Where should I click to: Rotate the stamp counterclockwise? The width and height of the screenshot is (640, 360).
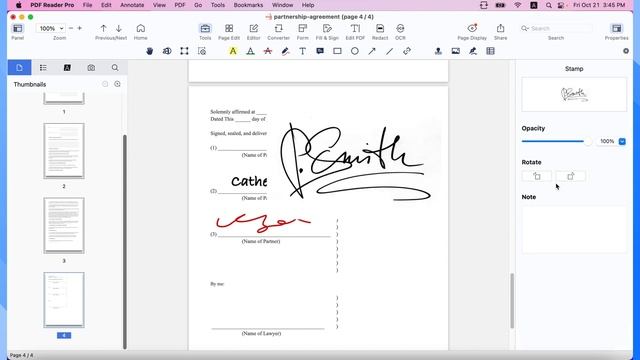pos(537,176)
